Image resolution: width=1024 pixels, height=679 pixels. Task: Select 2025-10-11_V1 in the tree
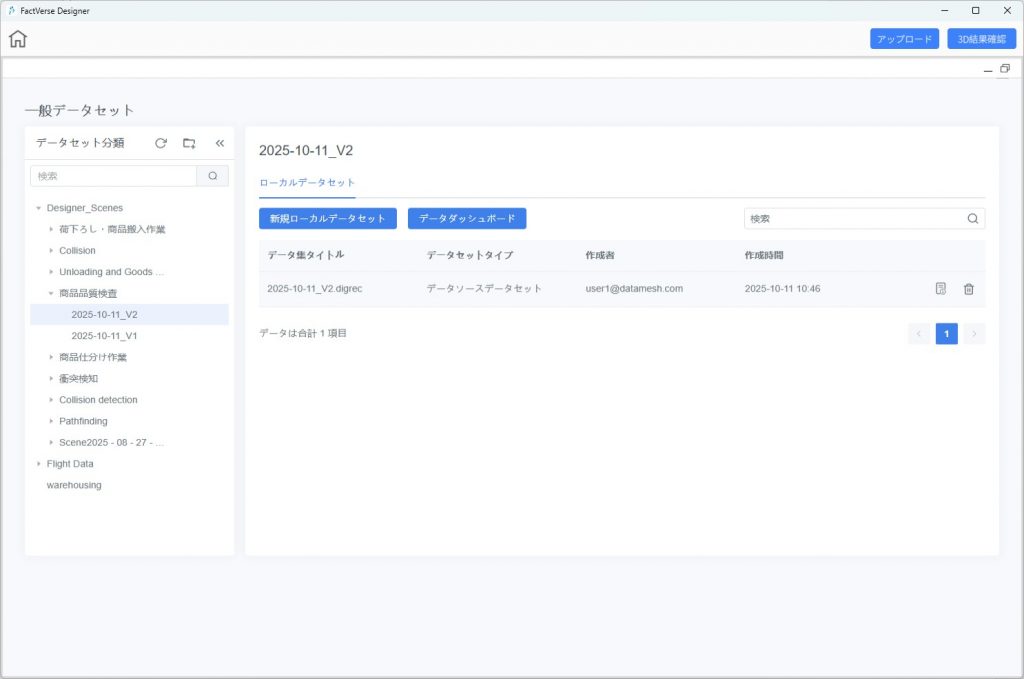click(x=104, y=336)
